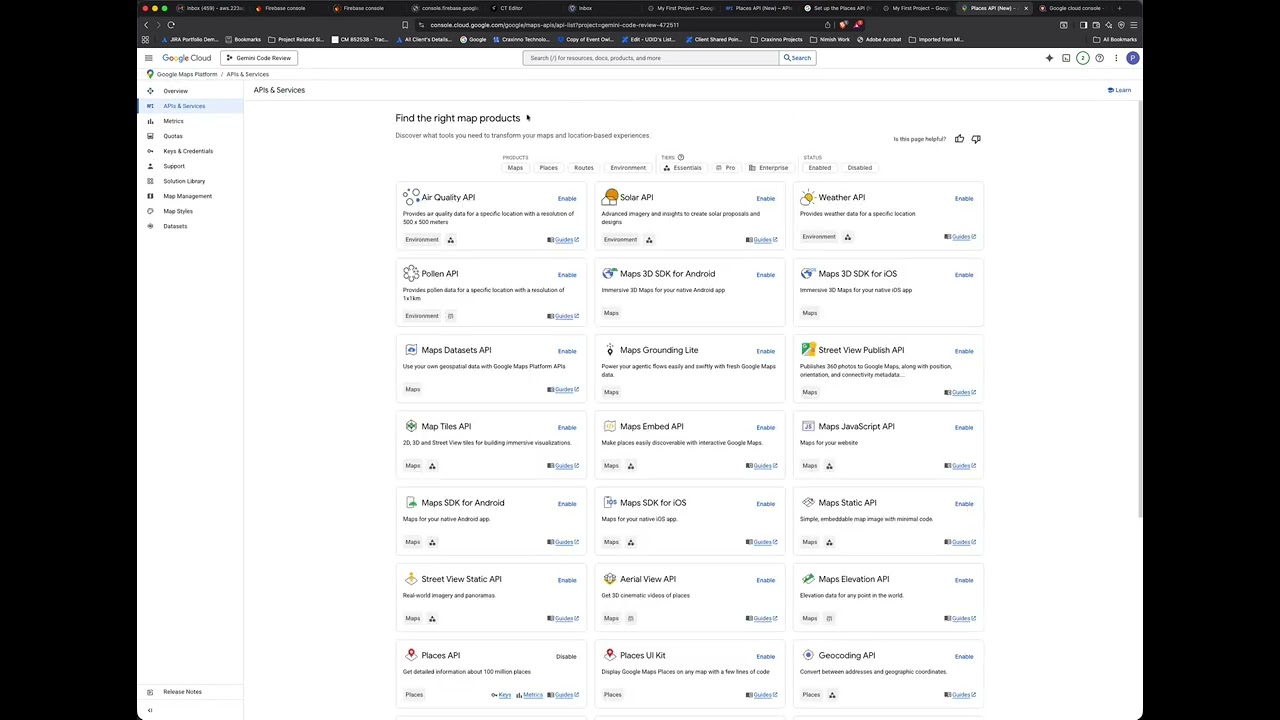This screenshot has height=720, width=1280.
Task: Open the Craxinno Projects bookmark folder
Action: (x=777, y=39)
